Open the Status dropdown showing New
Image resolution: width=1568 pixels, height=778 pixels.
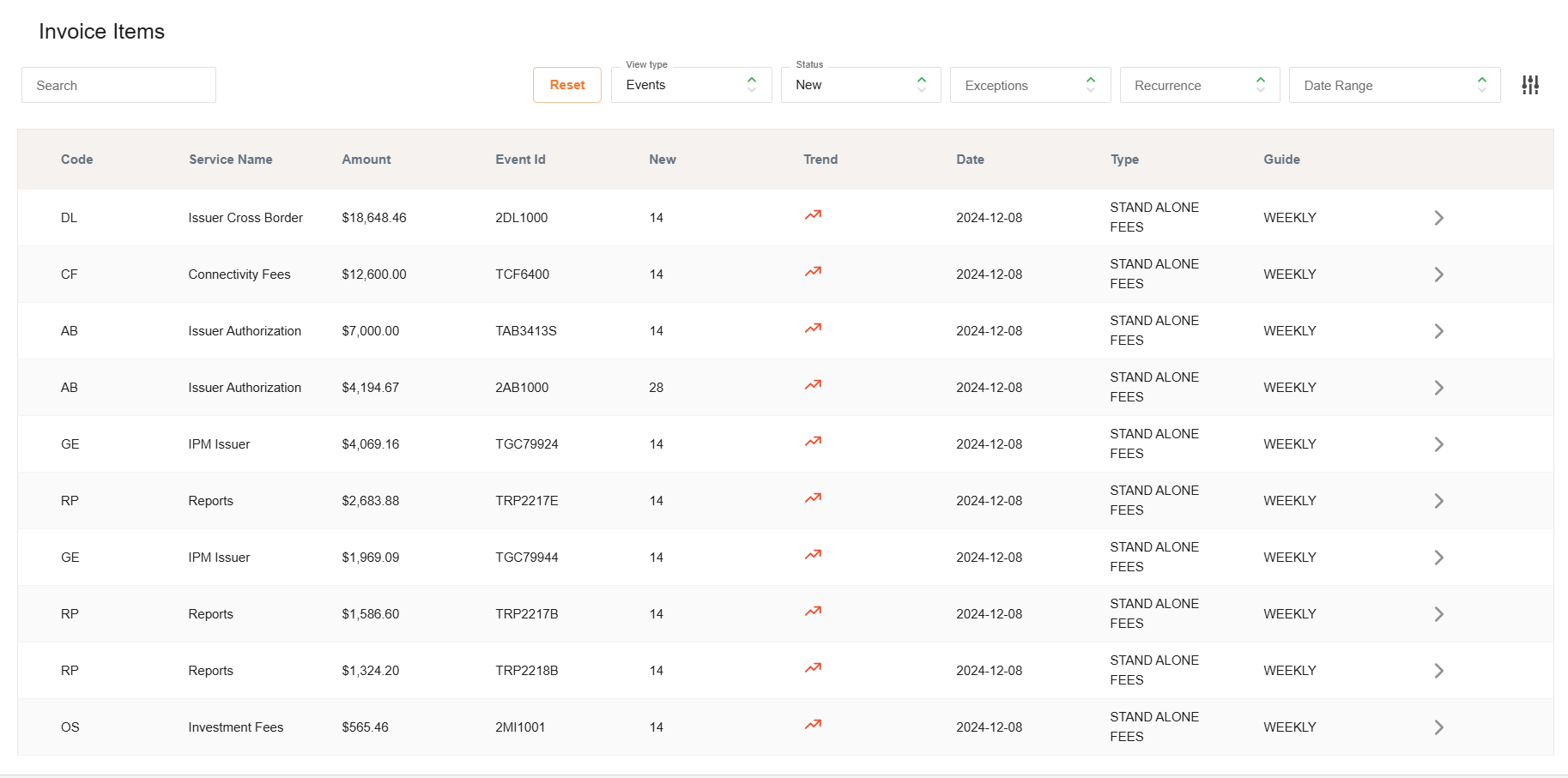point(861,85)
